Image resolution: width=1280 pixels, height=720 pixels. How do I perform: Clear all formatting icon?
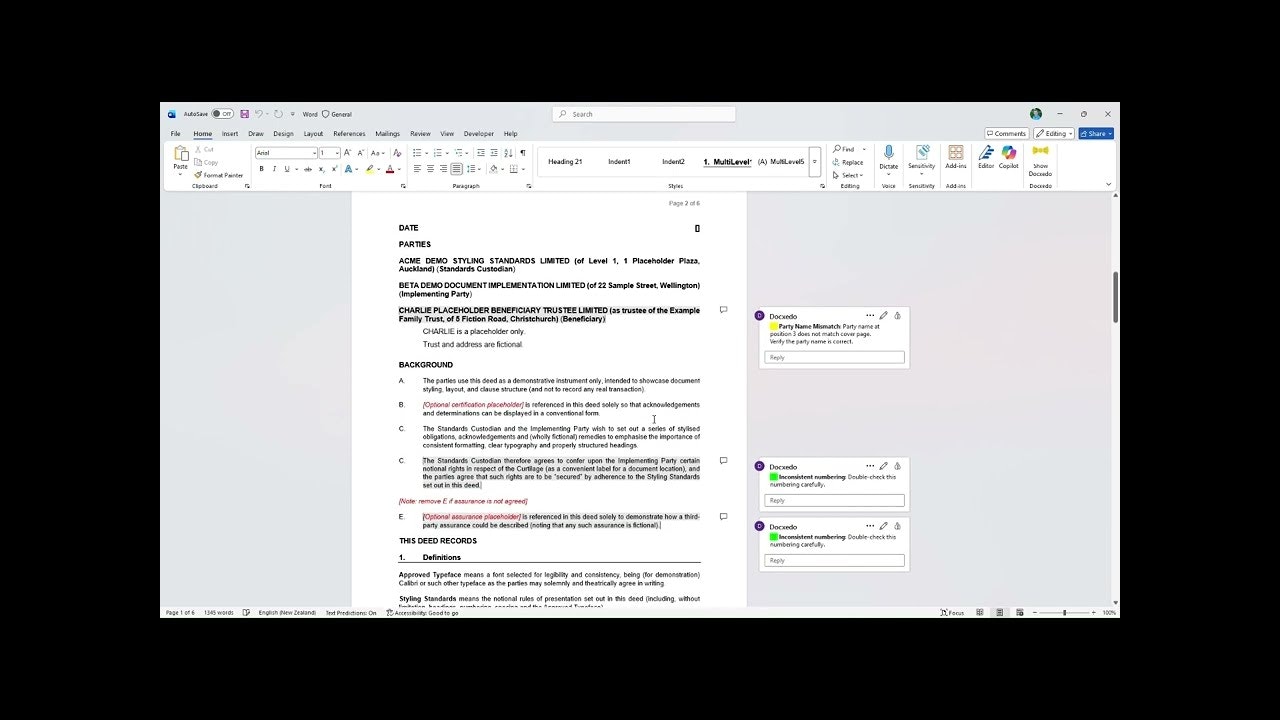[x=397, y=153]
